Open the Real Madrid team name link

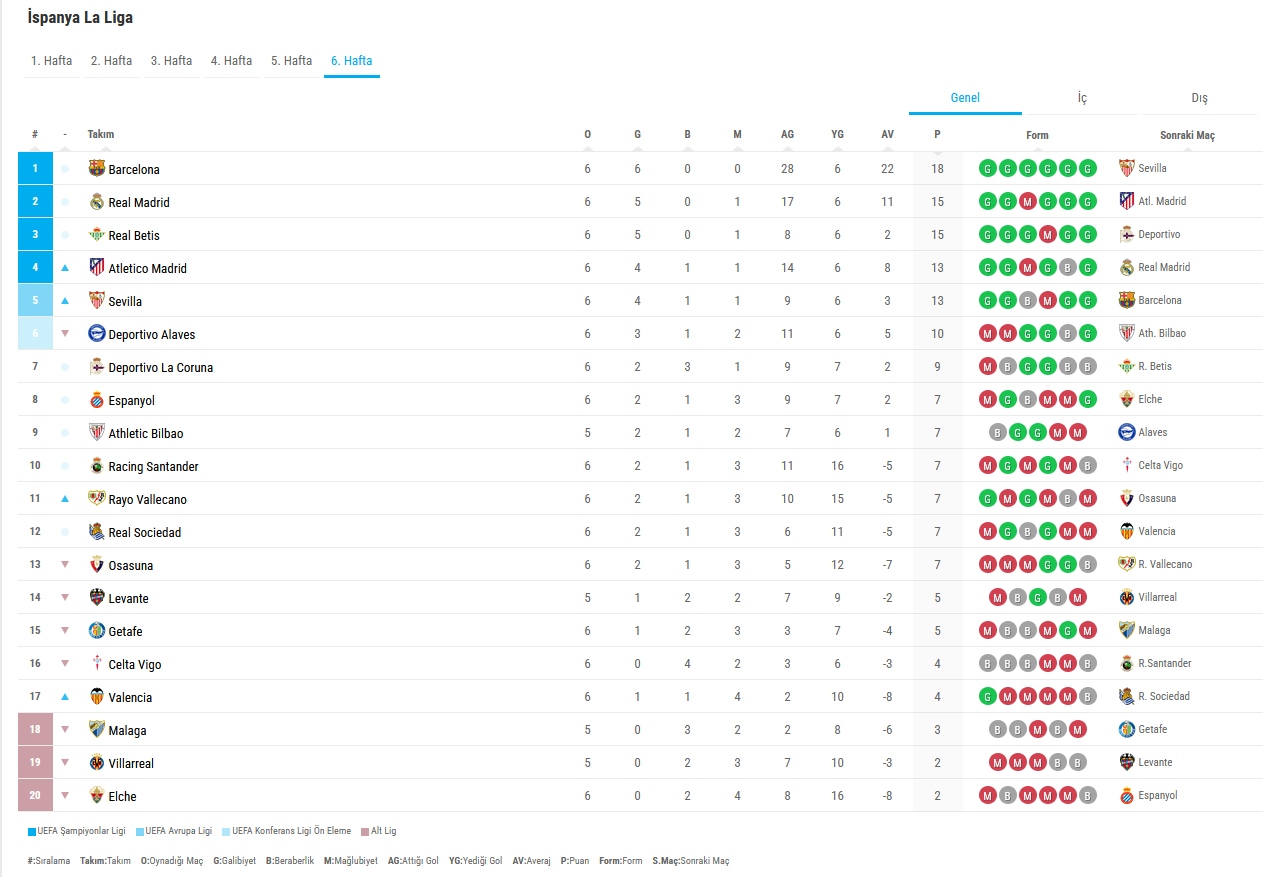coord(139,203)
